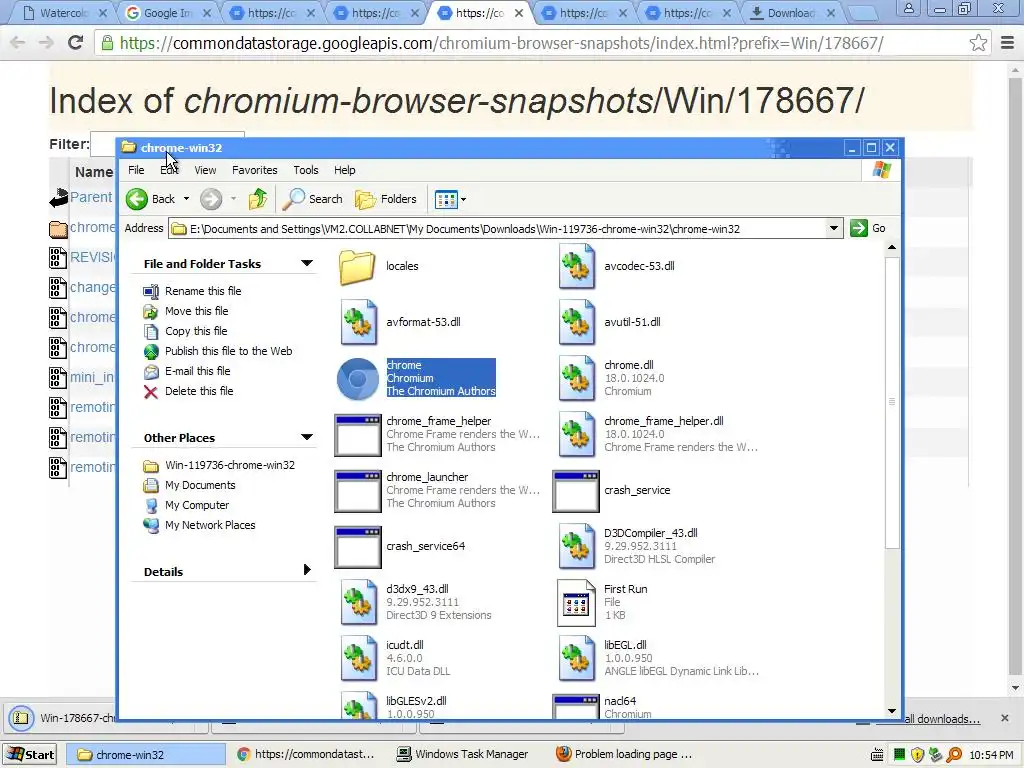Click the Explorer file list scrollbar up arrow
The image size is (1024, 768).
pyautogui.click(x=892, y=248)
